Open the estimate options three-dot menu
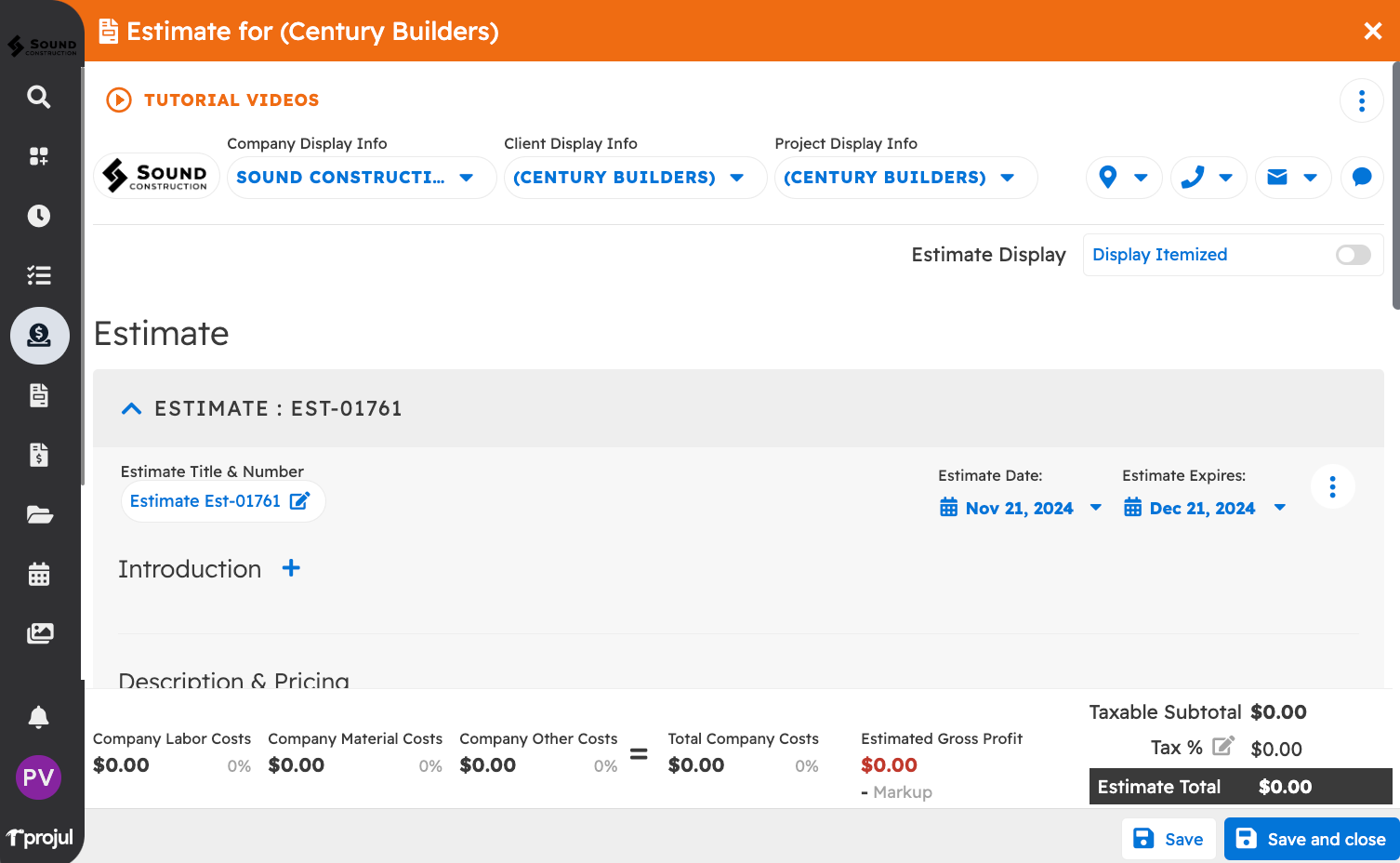1400x863 pixels. click(1332, 486)
